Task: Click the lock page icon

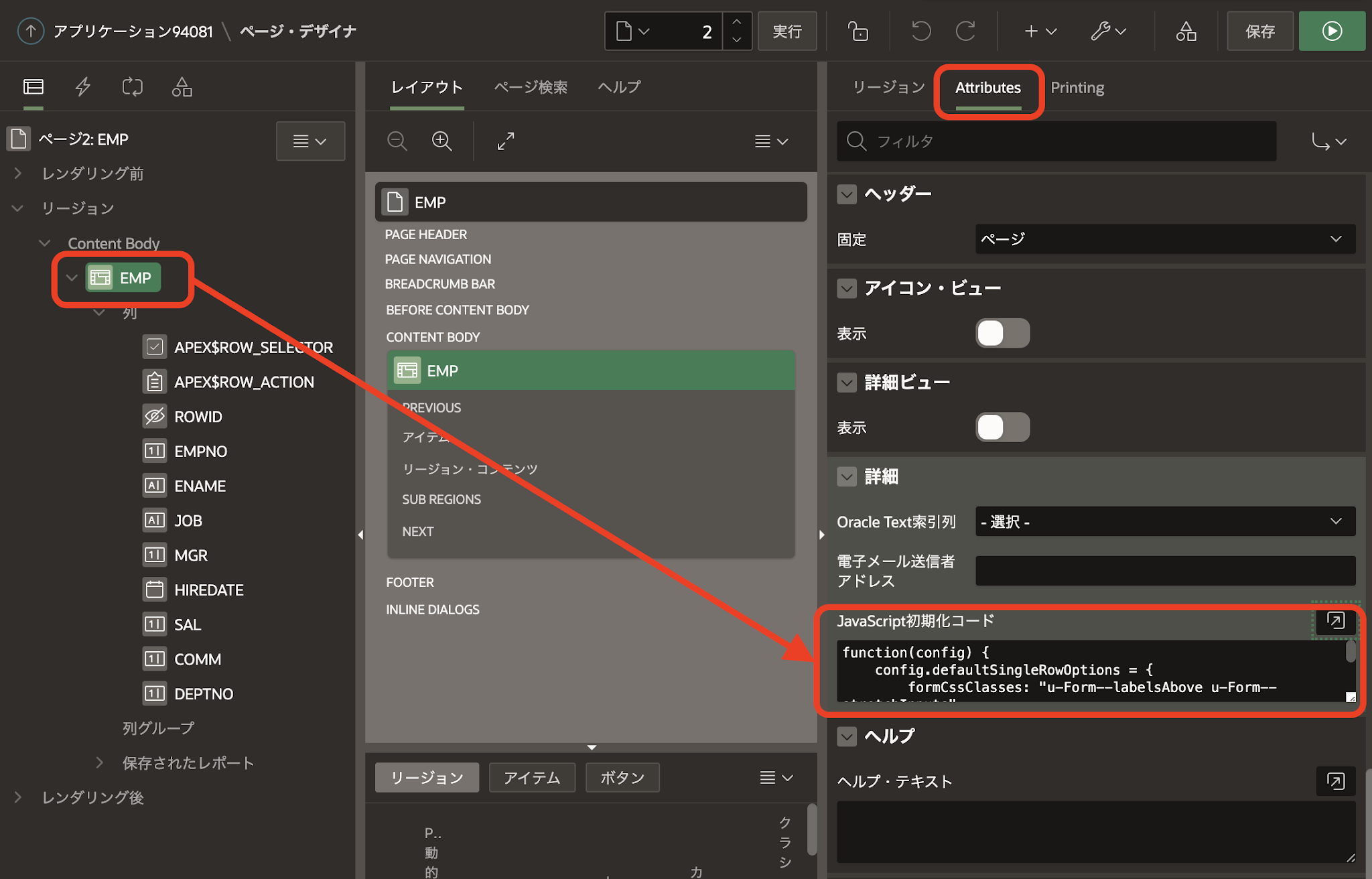Action: [x=858, y=31]
